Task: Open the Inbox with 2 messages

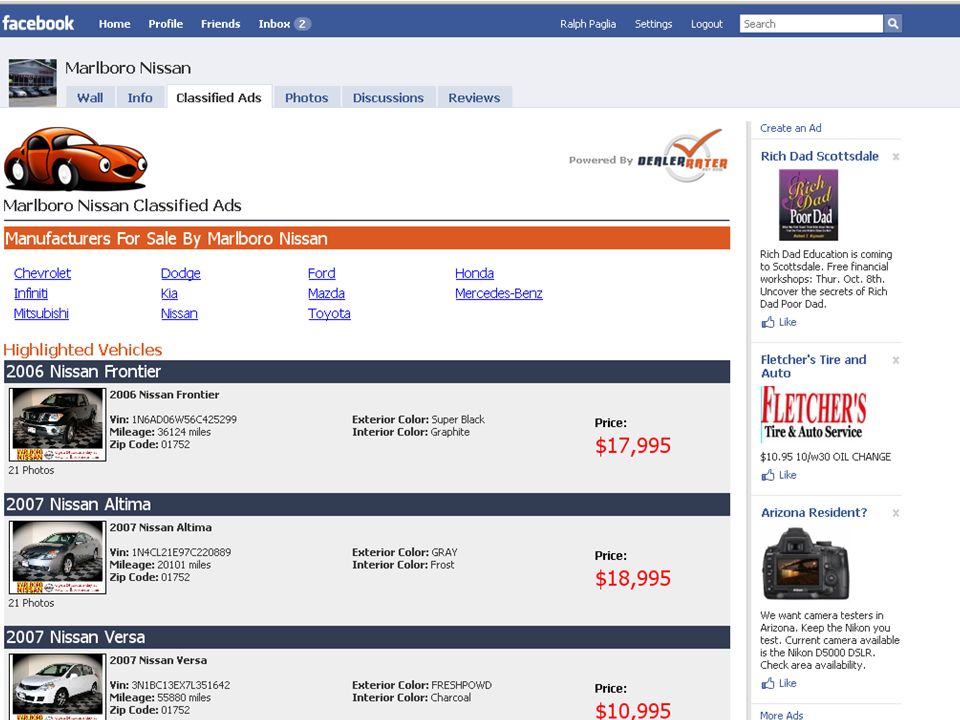Action: coord(284,24)
